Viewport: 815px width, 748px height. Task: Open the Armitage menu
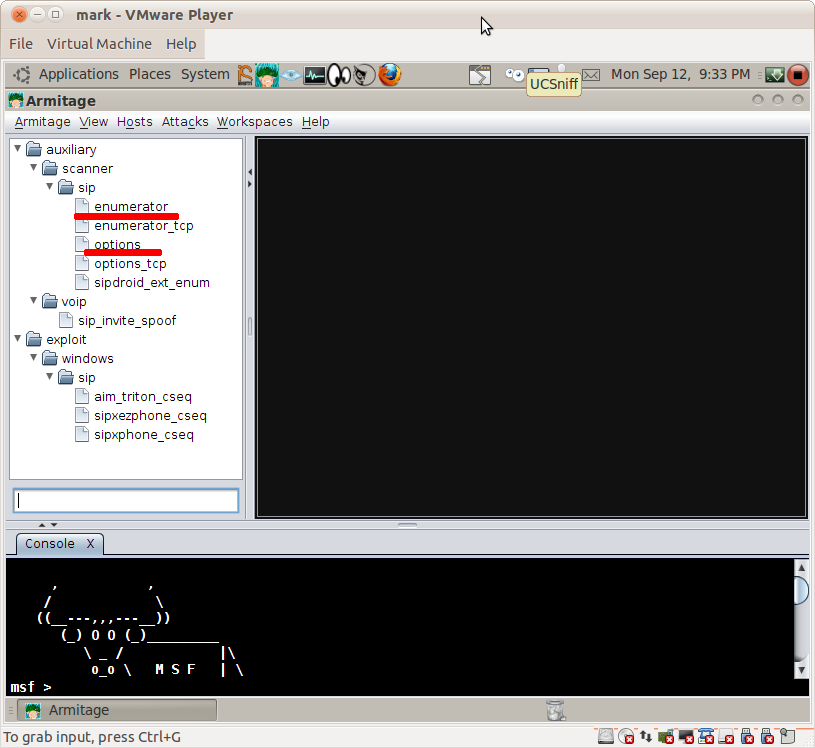point(43,122)
